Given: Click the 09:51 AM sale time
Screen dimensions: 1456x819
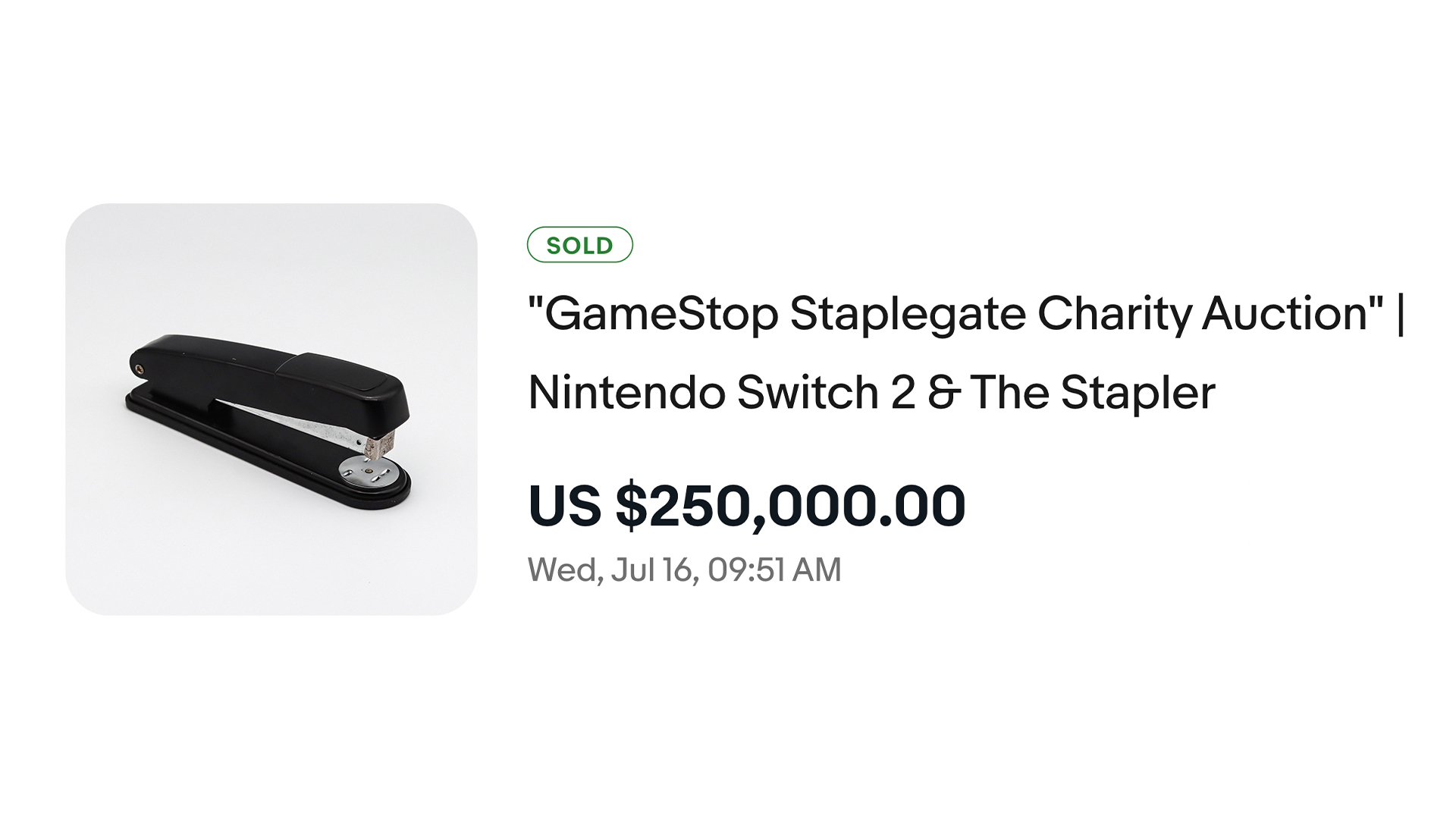Looking at the screenshot, I should click(774, 570).
